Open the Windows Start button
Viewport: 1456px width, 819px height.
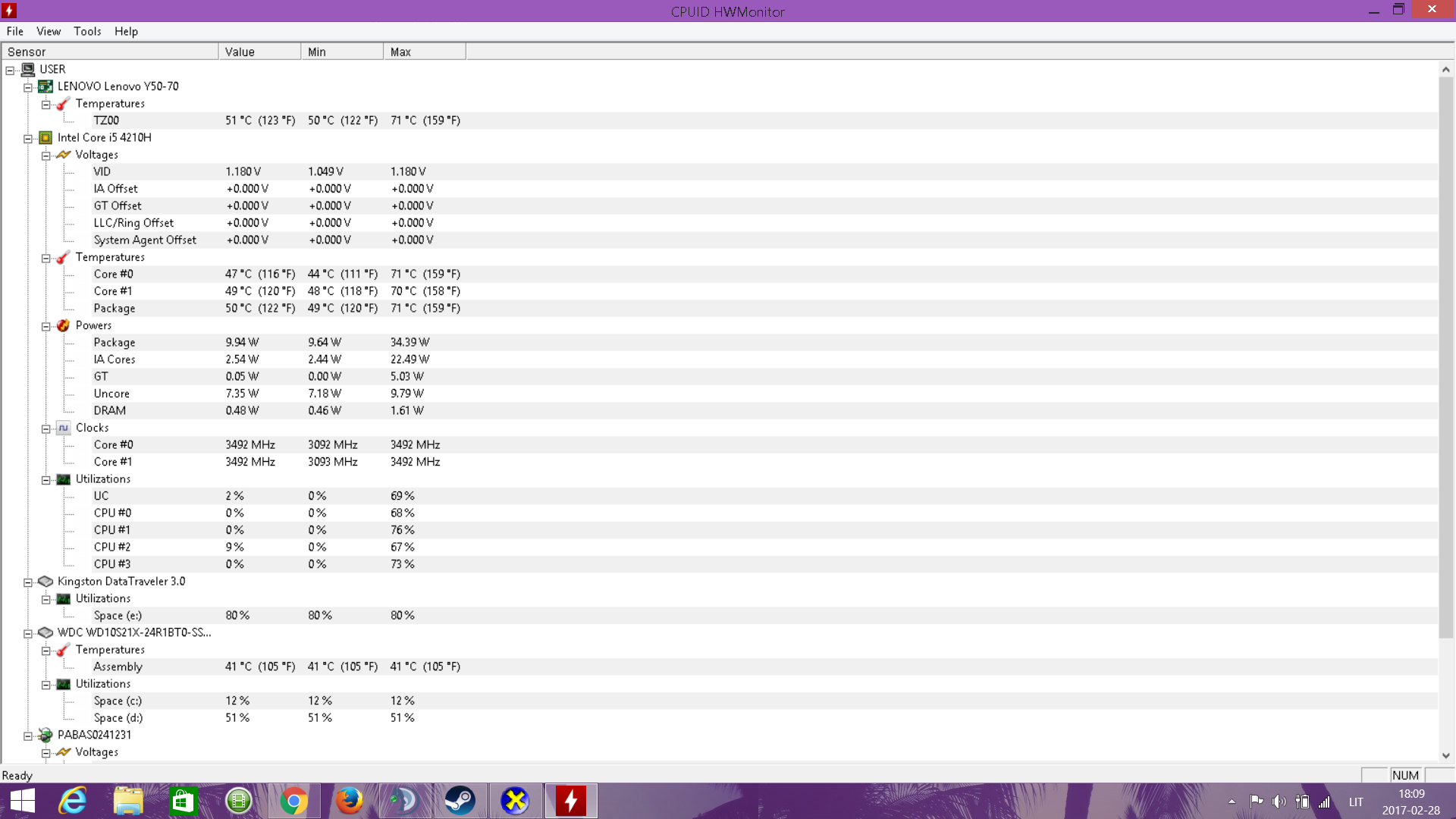23,801
